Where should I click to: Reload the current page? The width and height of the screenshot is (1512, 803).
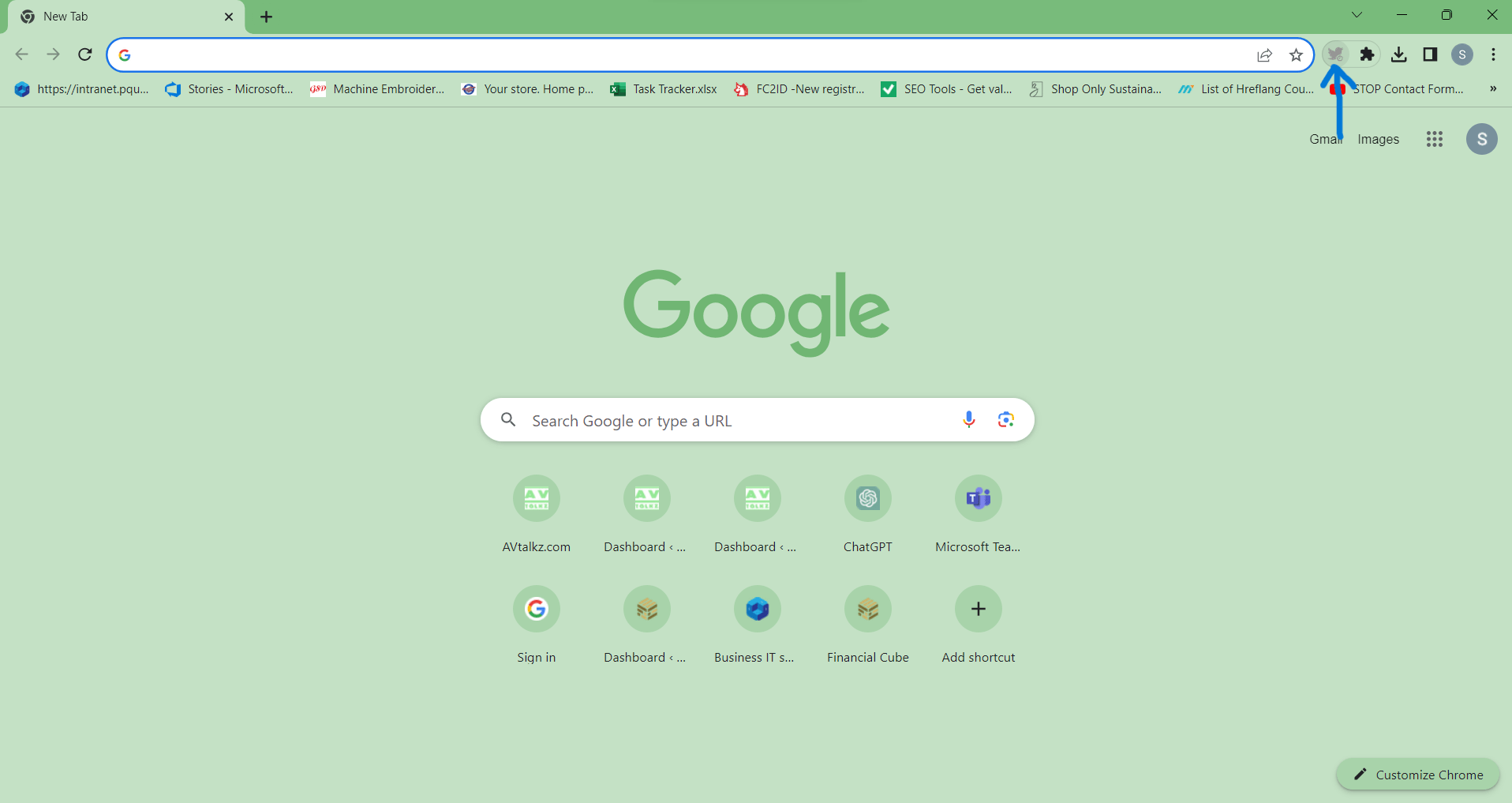pyautogui.click(x=85, y=54)
